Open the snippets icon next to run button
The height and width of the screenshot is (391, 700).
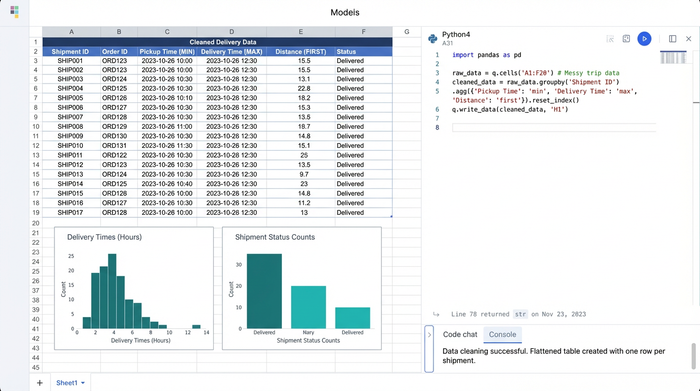point(626,39)
